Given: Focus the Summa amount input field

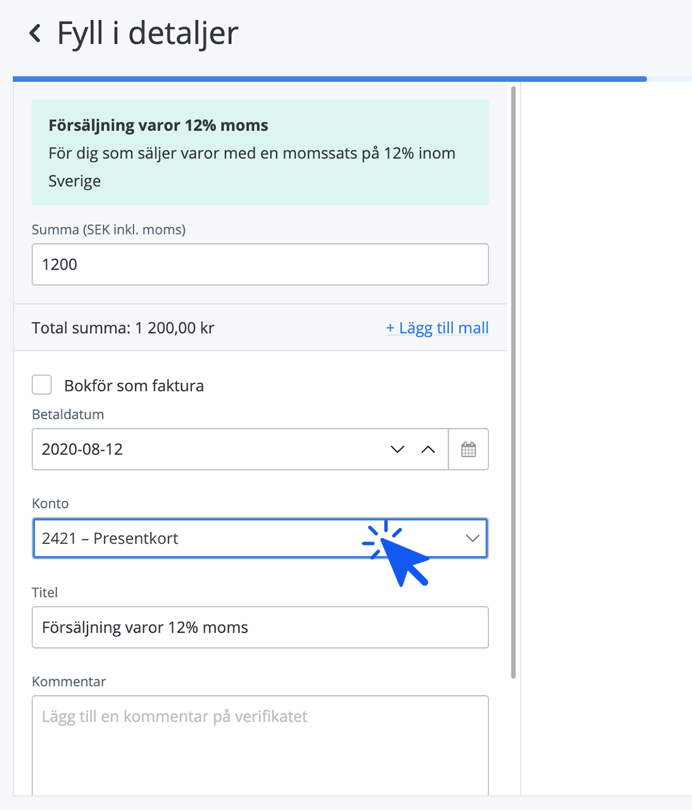Looking at the screenshot, I should [x=260, y=265].
